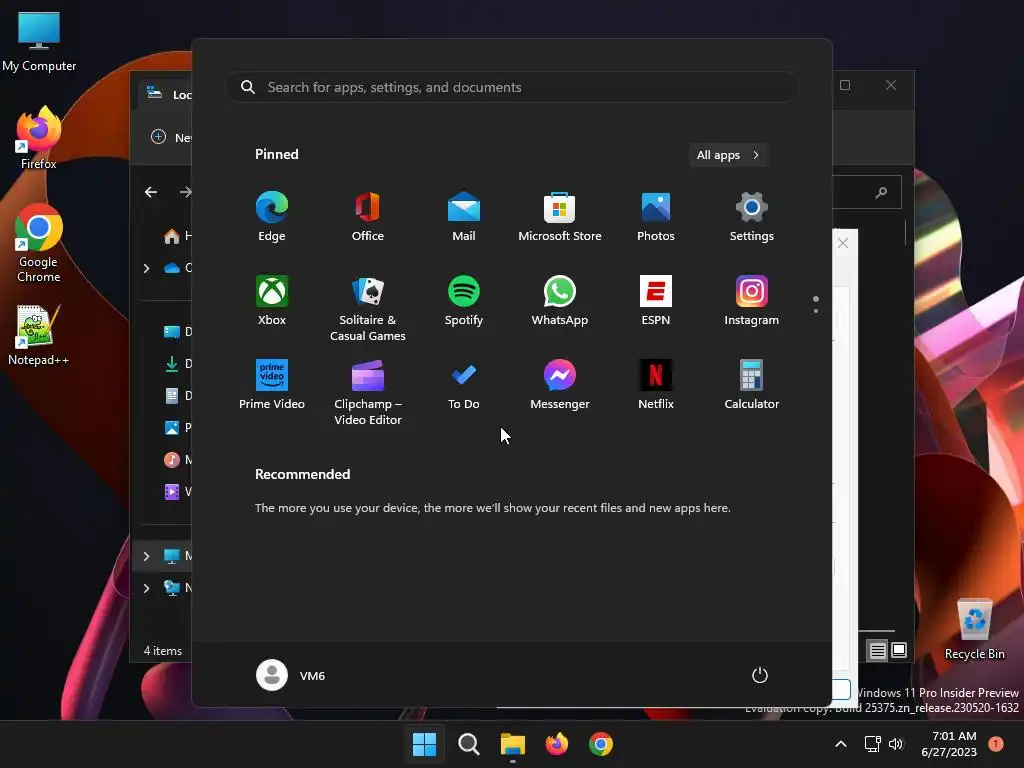Launch Chrome from the taskbar
1024x768 pixels.
click(601, 744)
